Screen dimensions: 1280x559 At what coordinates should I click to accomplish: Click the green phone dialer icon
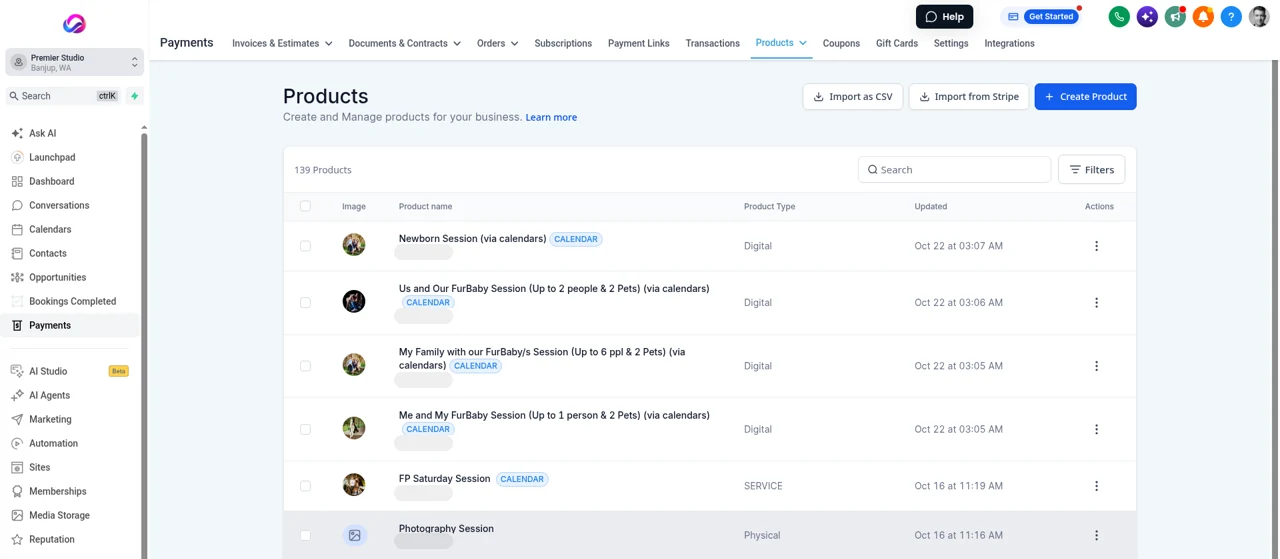coord(1119,17)
